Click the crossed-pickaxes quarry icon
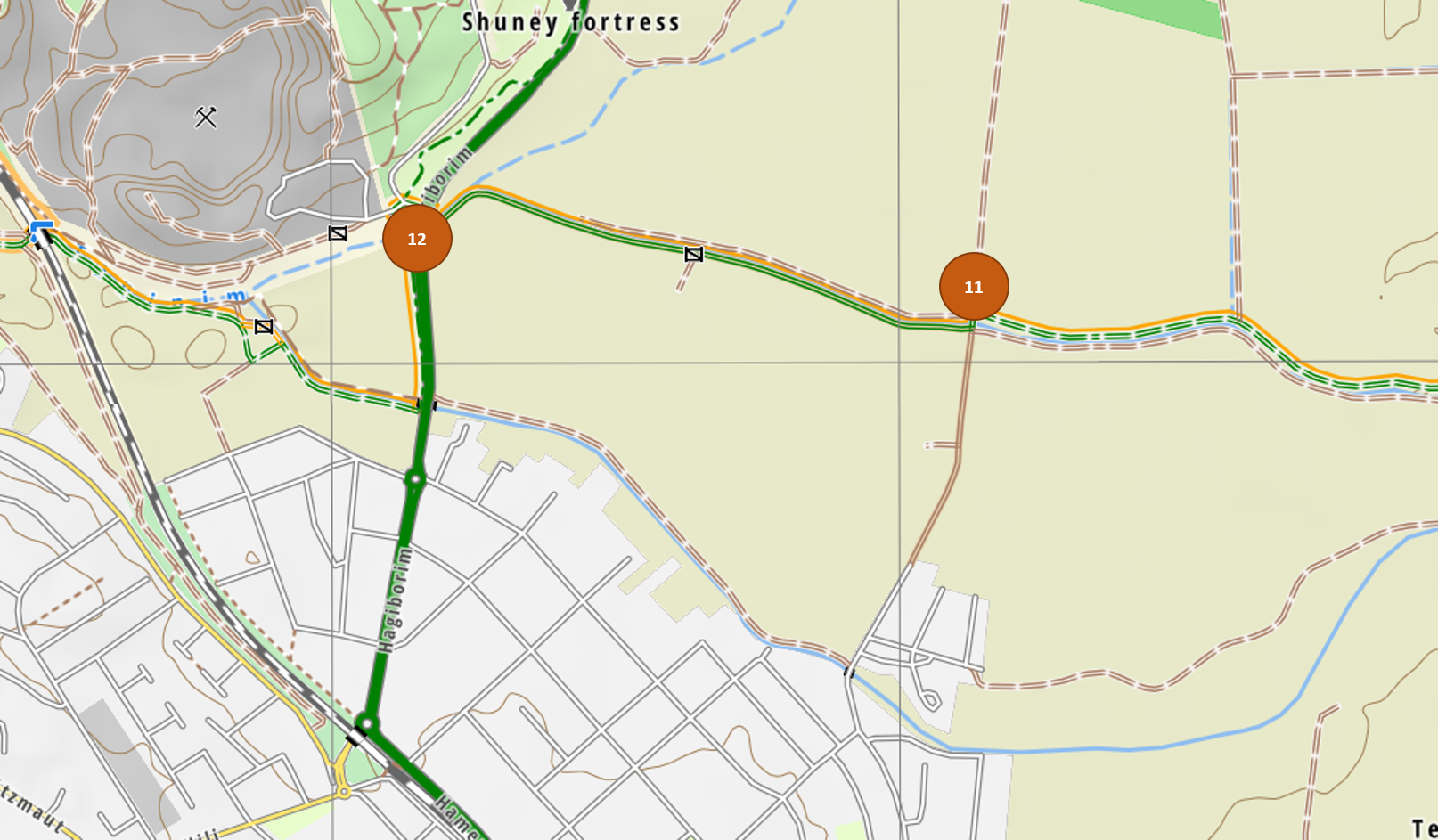Image resolution: width=1438 pixels, height=840 pixels. (206, 117)
